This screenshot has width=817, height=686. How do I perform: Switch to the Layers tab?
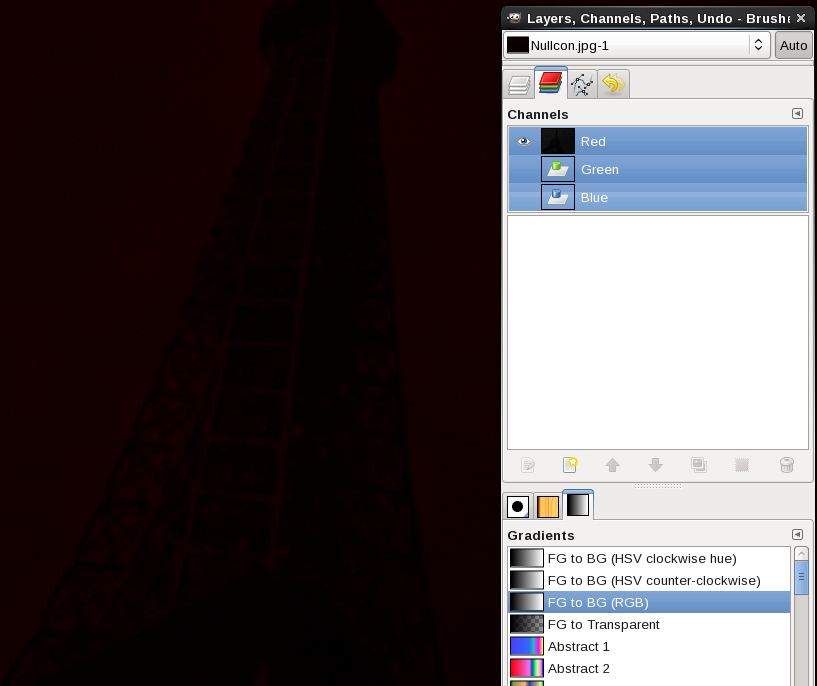pyautogui.click(x=519, y=84)
